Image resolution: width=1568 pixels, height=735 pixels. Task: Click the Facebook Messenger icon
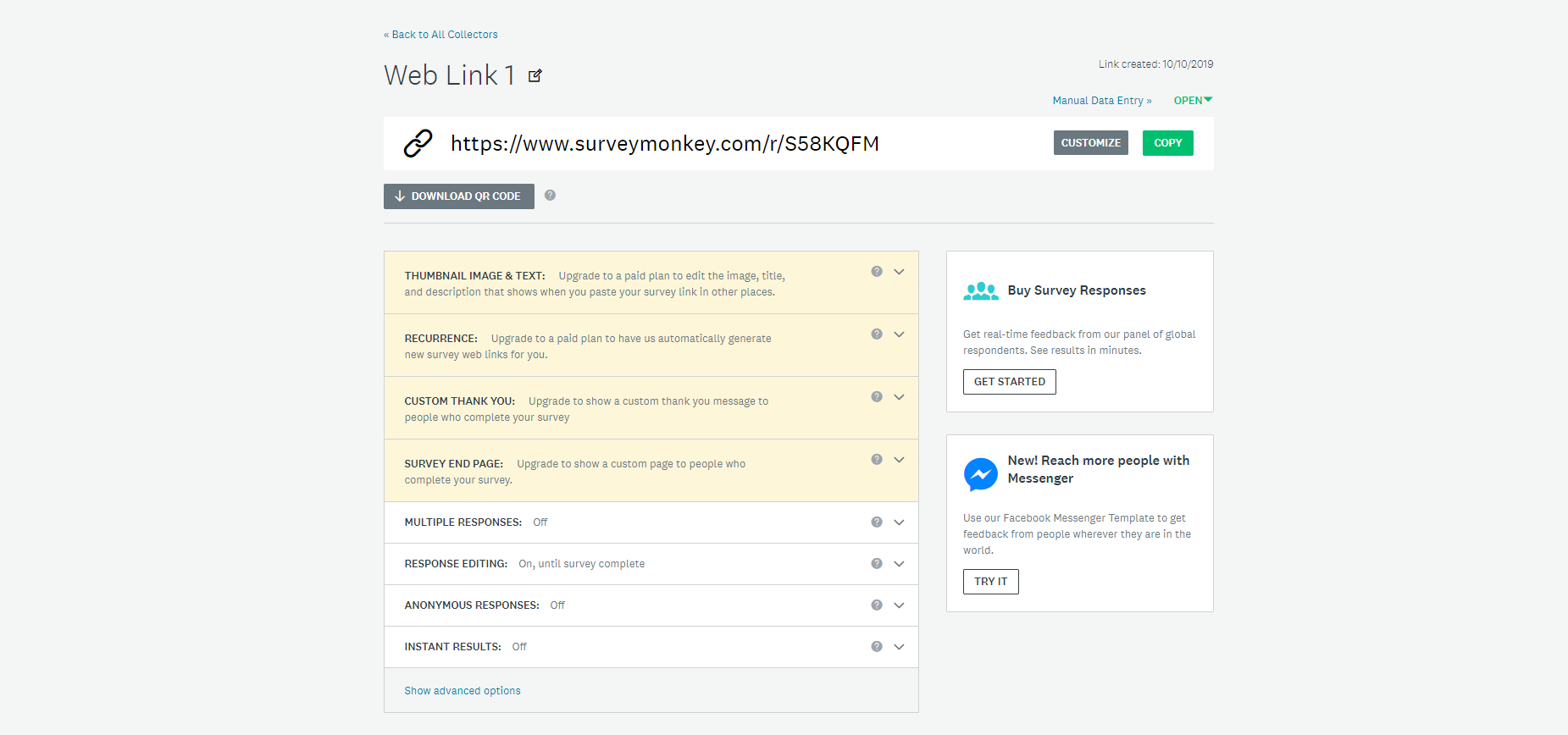981,474
